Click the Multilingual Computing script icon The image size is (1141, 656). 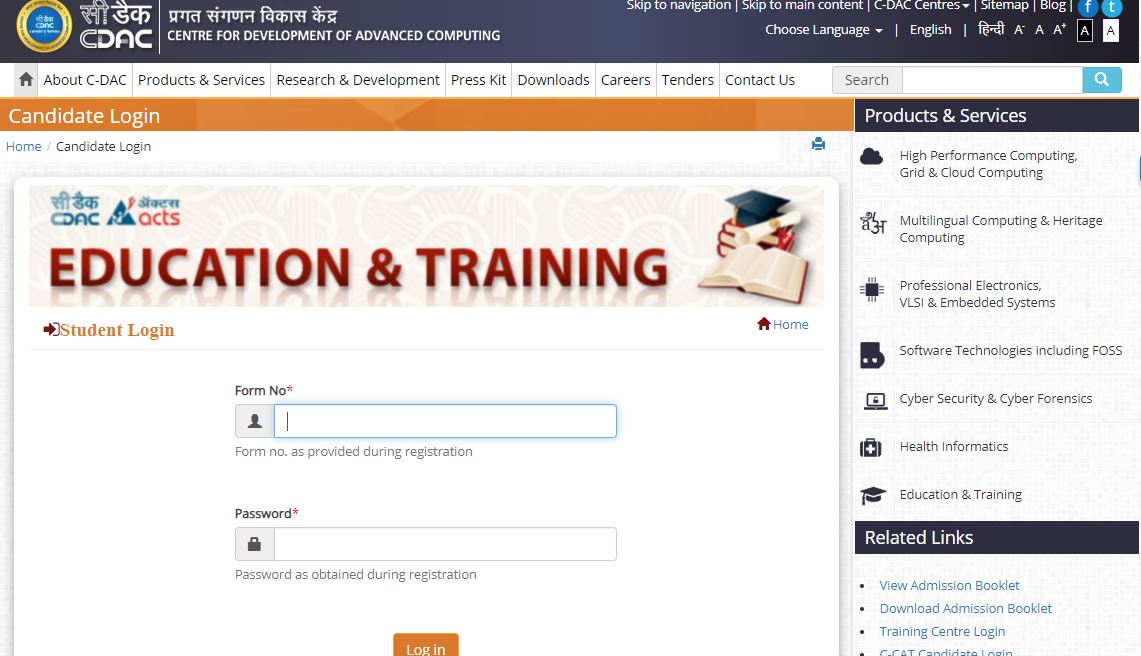click(872, 222)
